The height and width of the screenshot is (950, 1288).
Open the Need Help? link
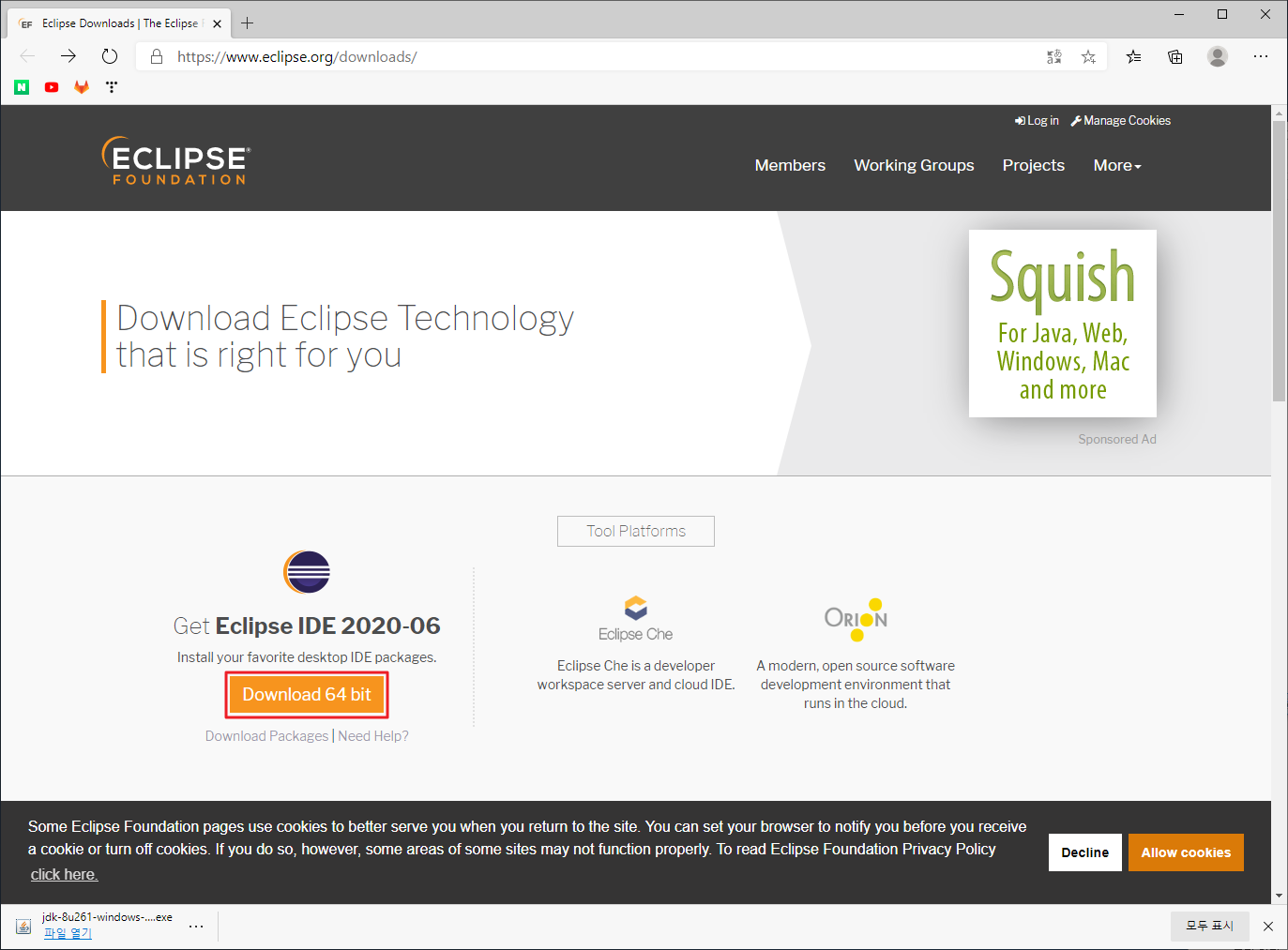[373, 736]
